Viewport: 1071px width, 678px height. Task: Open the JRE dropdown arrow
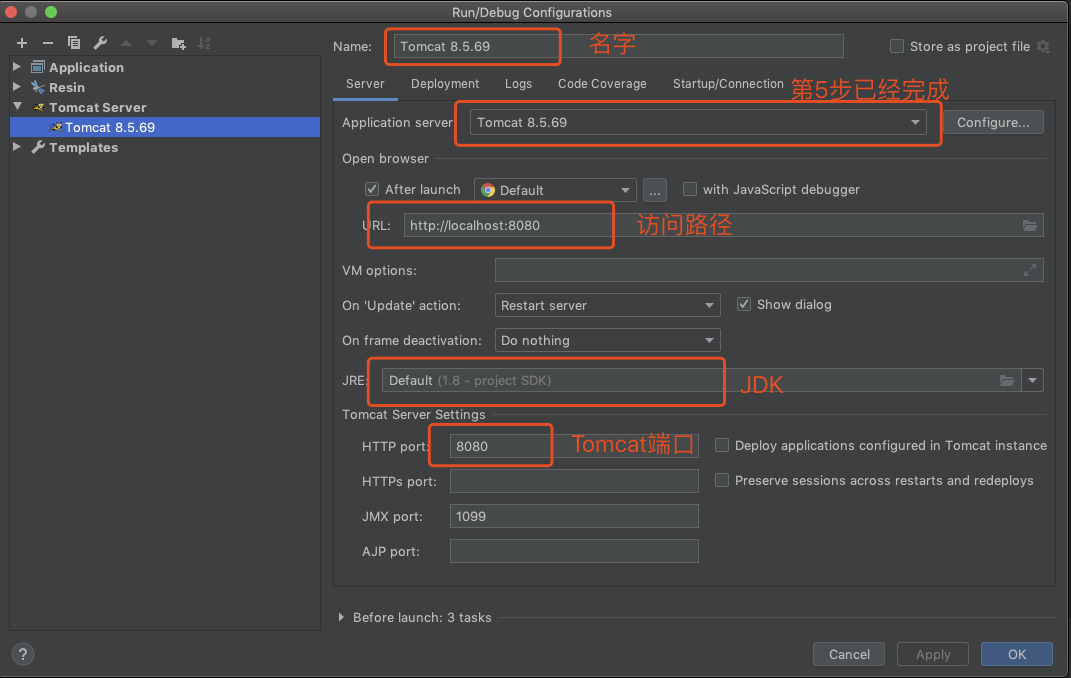click(1032, 380)
